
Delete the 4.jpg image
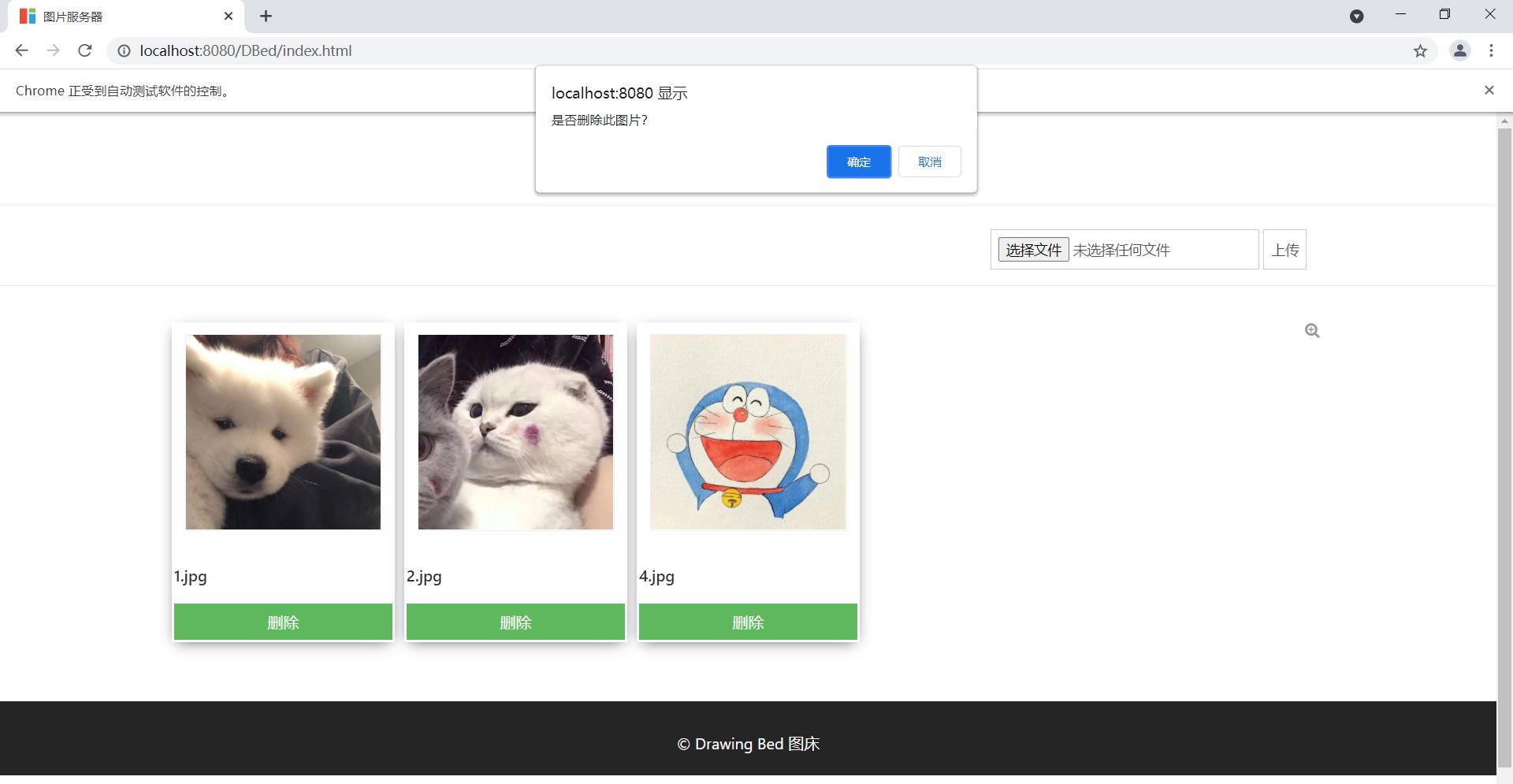coord(748,622)
